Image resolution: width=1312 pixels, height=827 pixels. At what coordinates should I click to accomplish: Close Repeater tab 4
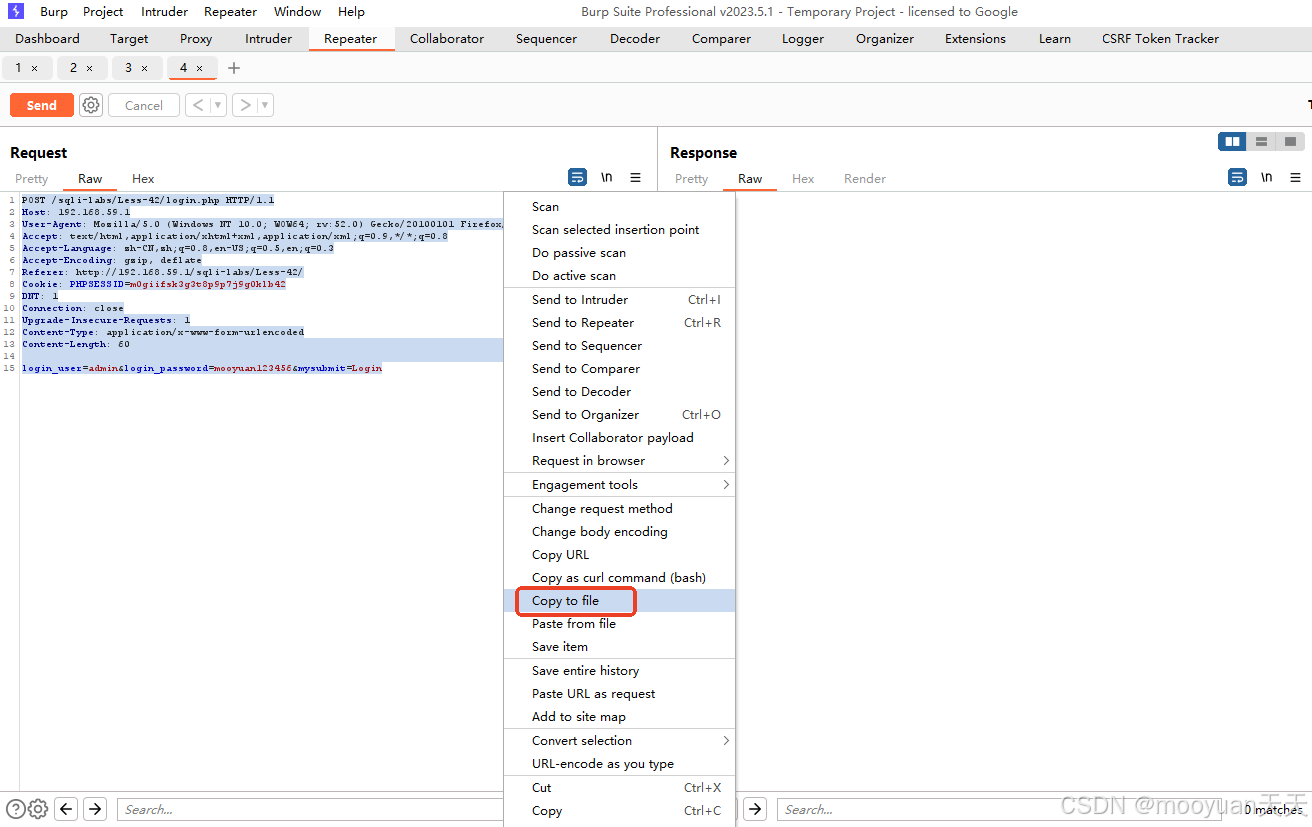(x=199, y=68)
